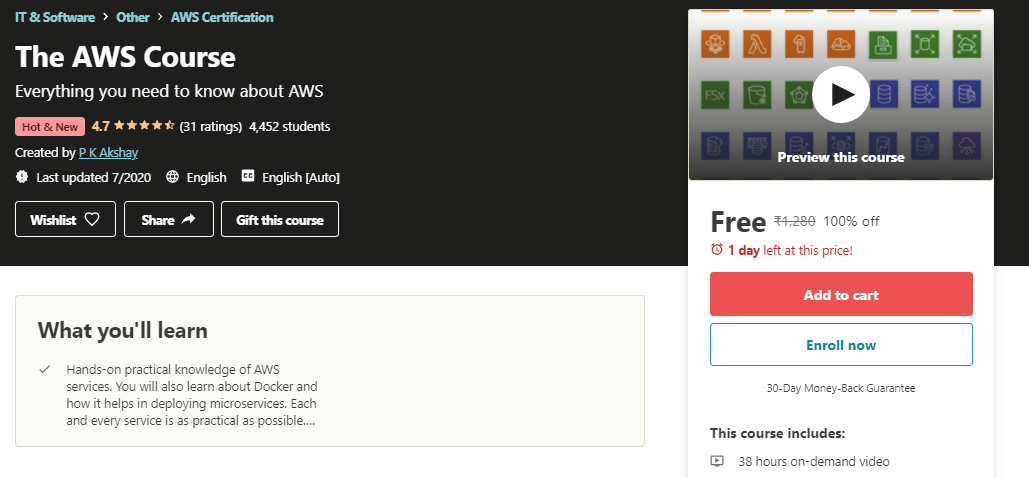Image resolution: width=1029 pixels, height=478 pixels.
Task: Open the Other breadcrumb category
Action: click(133, 17)
